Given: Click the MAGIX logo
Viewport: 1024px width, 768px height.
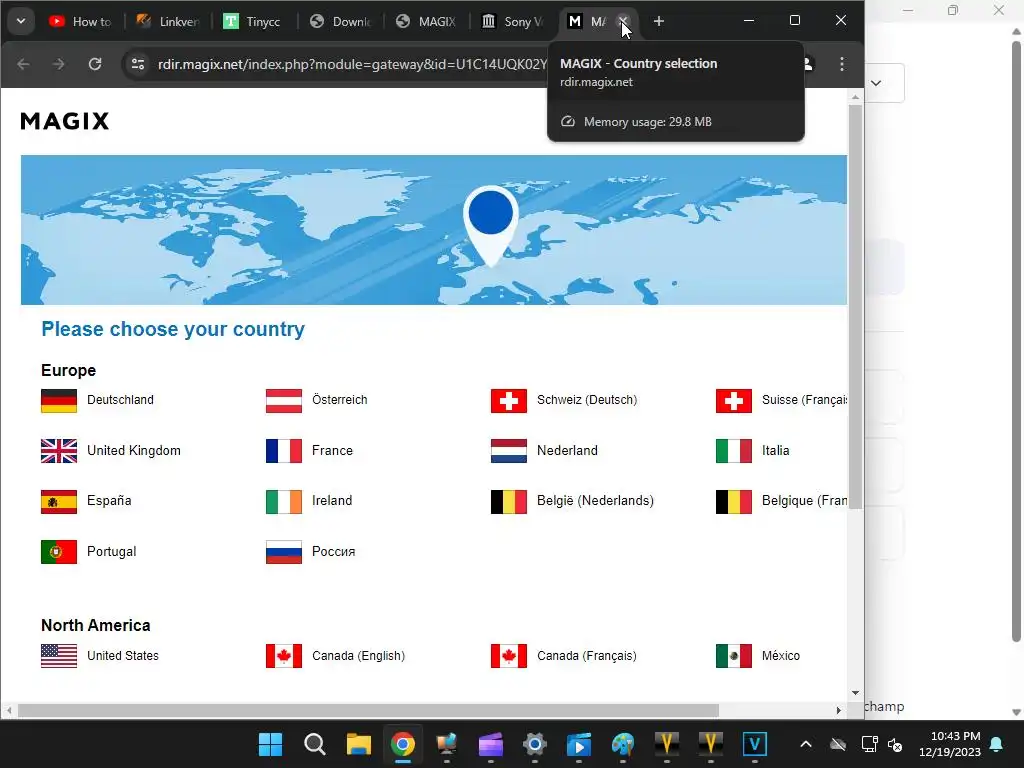Looking at the screenshot, I should (65, 121).
